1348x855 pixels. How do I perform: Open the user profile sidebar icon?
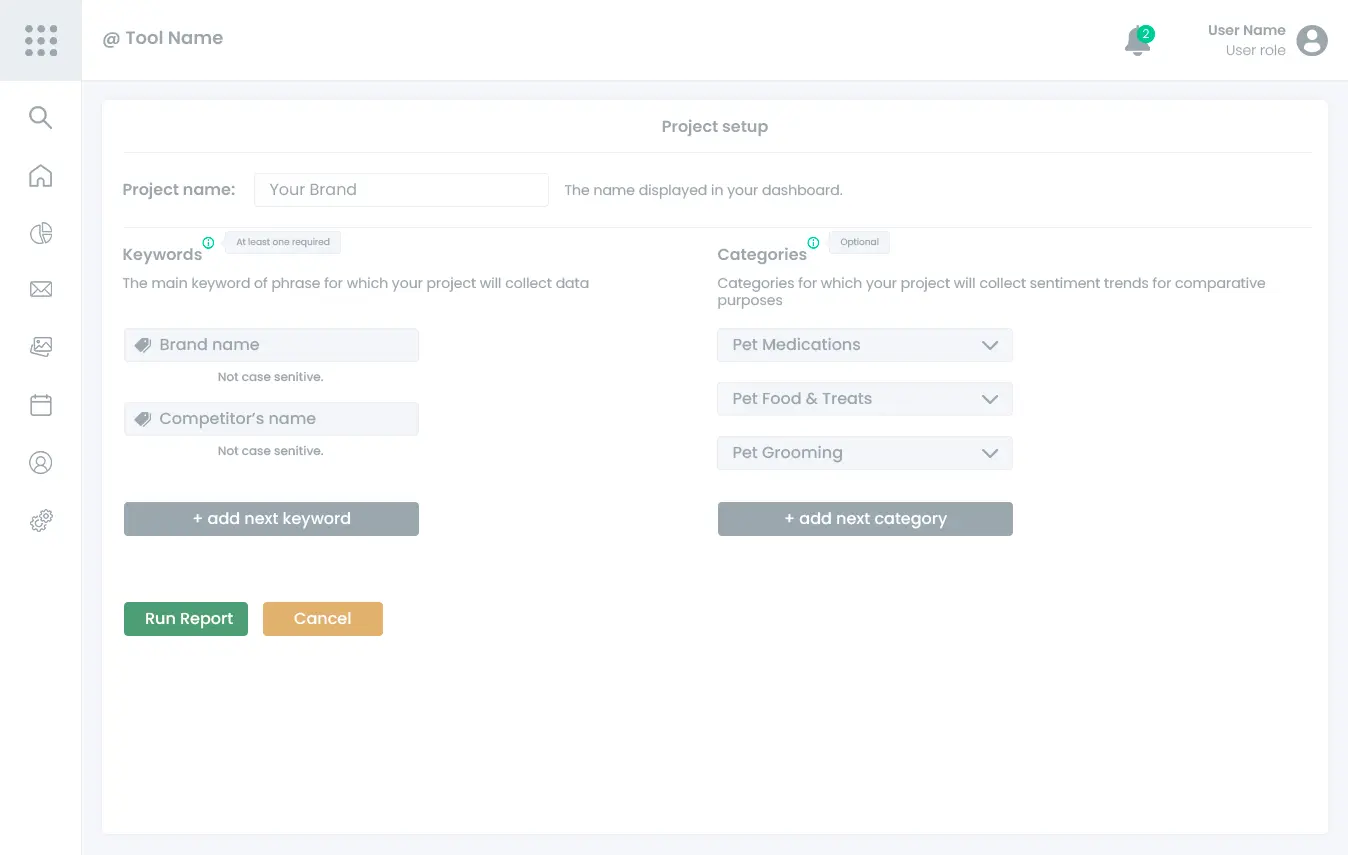40,463
